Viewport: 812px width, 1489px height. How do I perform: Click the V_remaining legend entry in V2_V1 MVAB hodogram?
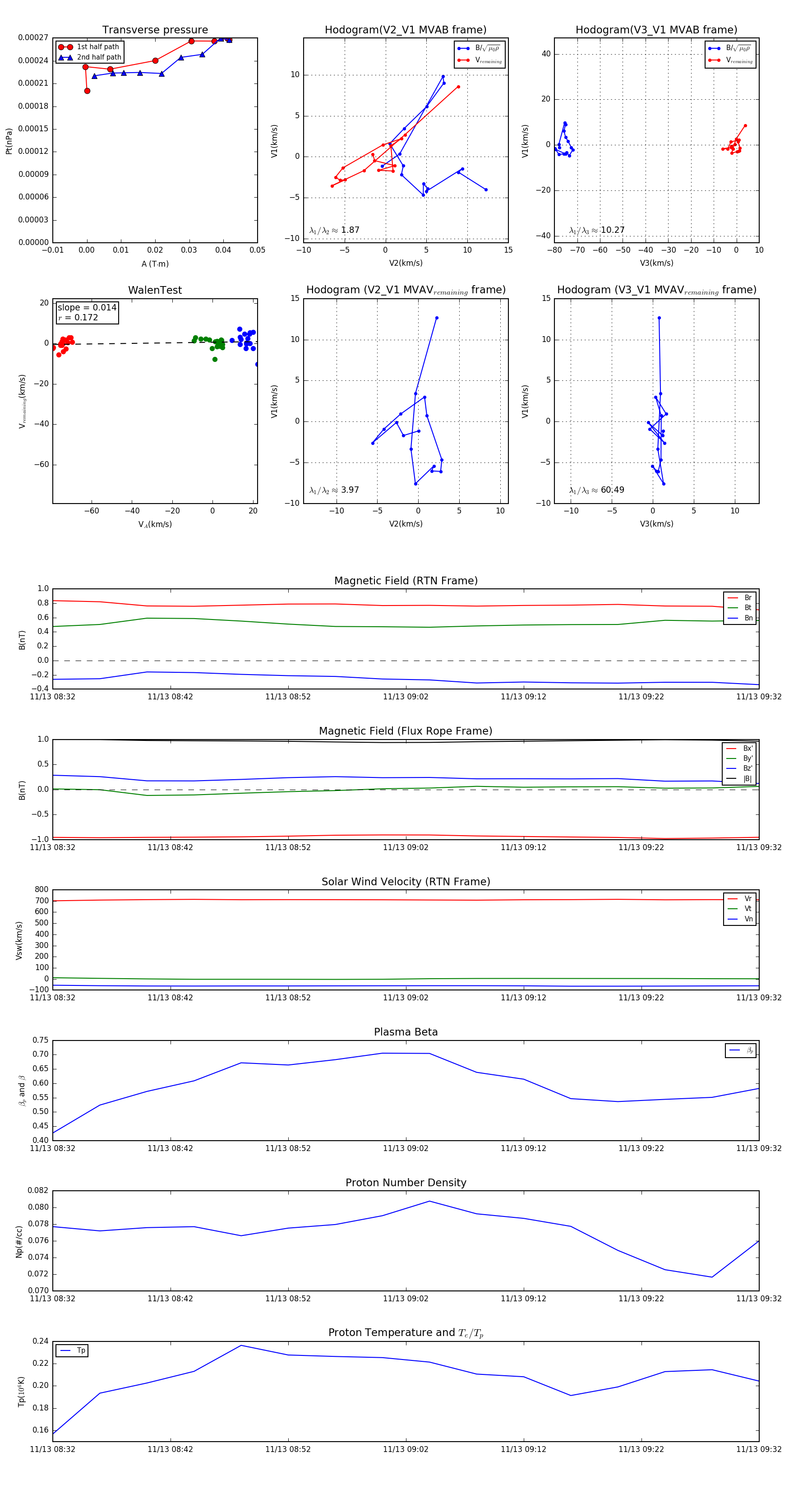(479, 60)
